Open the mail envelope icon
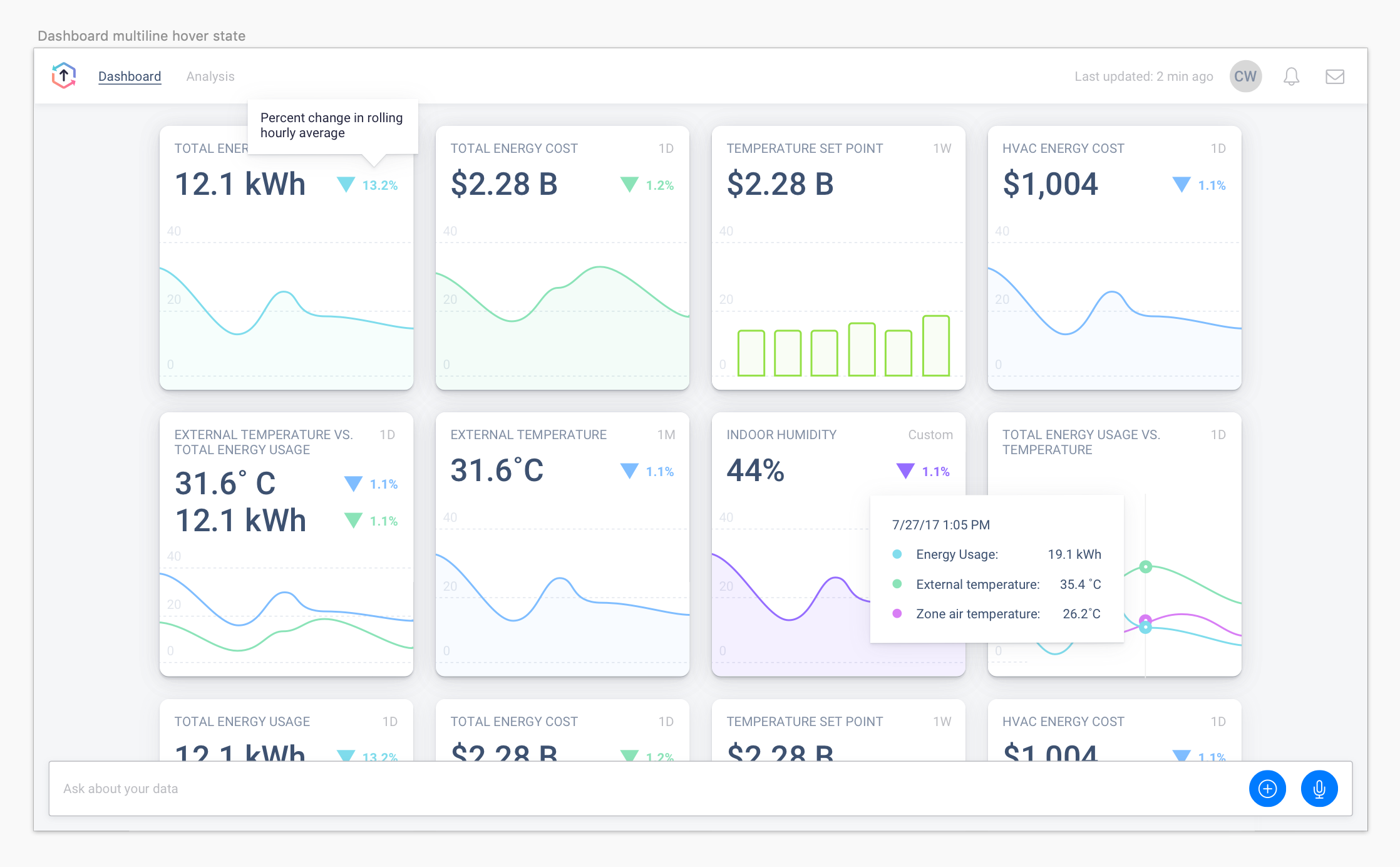The image size is (1400, 867). pyautogui.click(x=1335, y=76)
